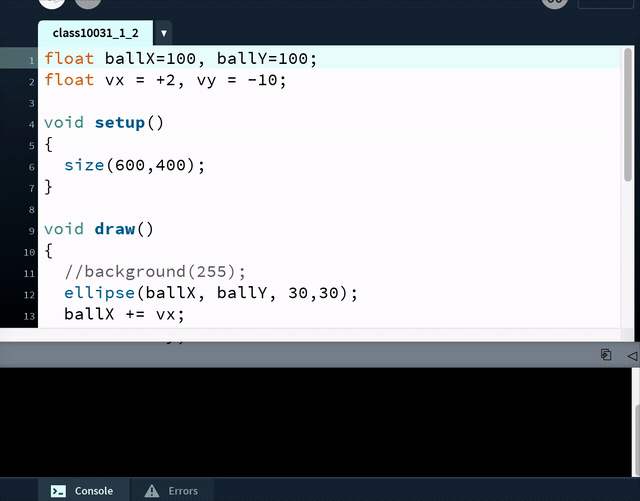
Task: Click line number 8 in the gutter
Action: click(31, 210)
